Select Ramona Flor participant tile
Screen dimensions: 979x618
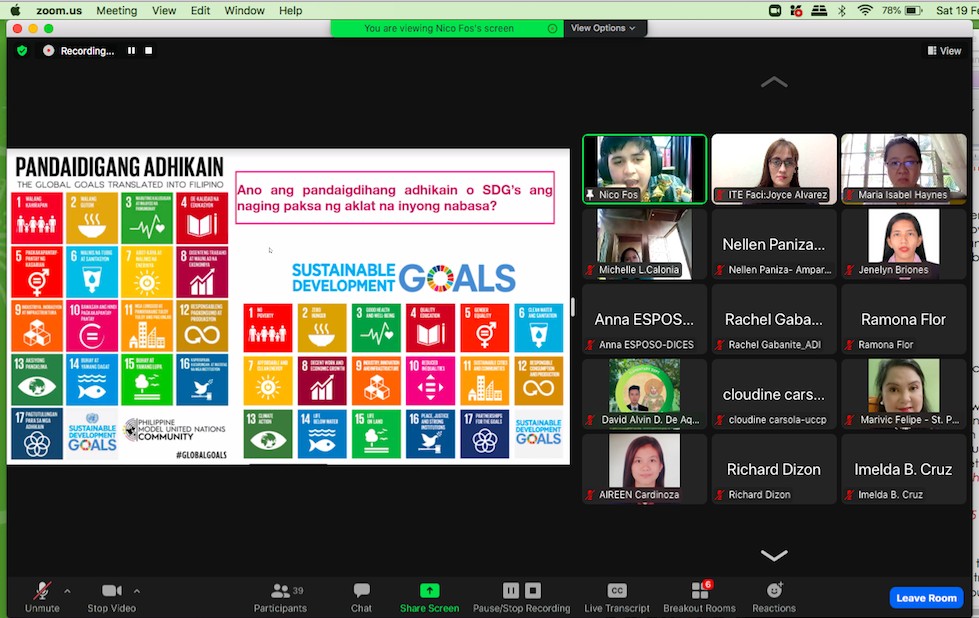(x=903, y=319)
